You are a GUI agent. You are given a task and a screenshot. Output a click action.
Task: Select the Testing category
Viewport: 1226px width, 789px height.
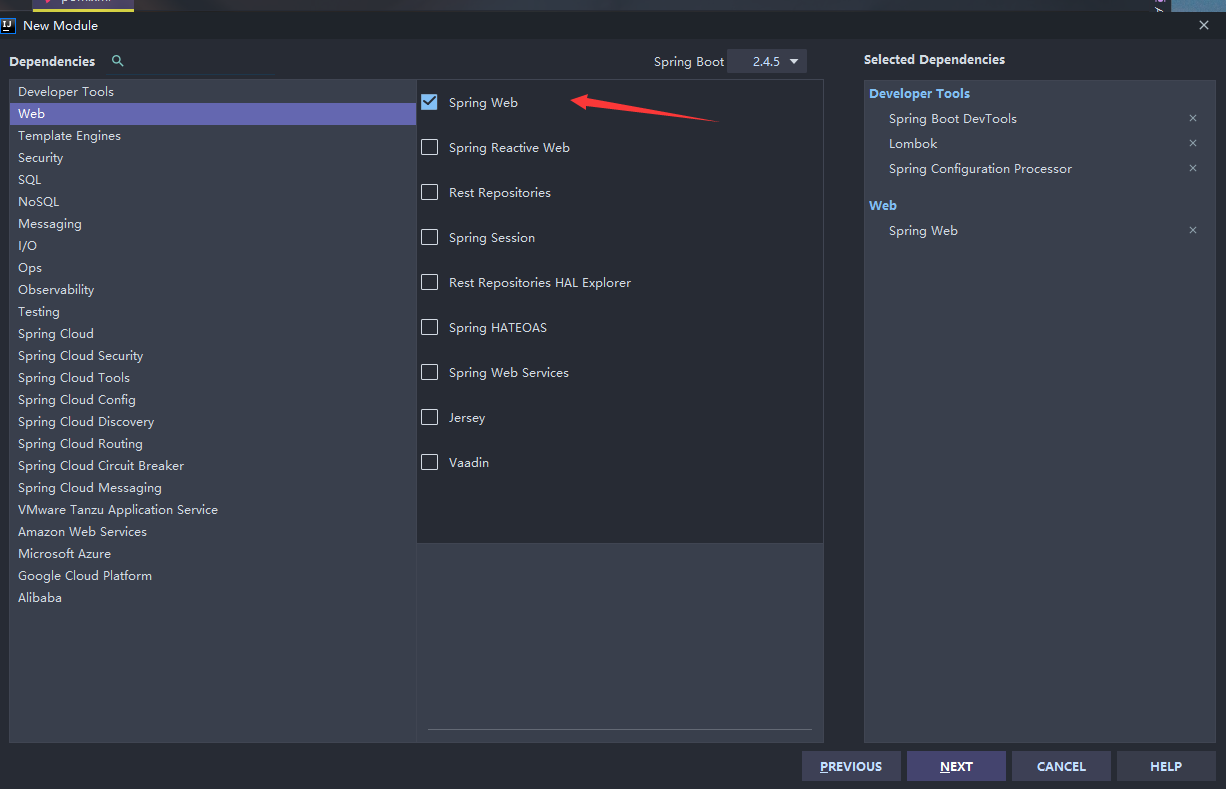[213, 311]
